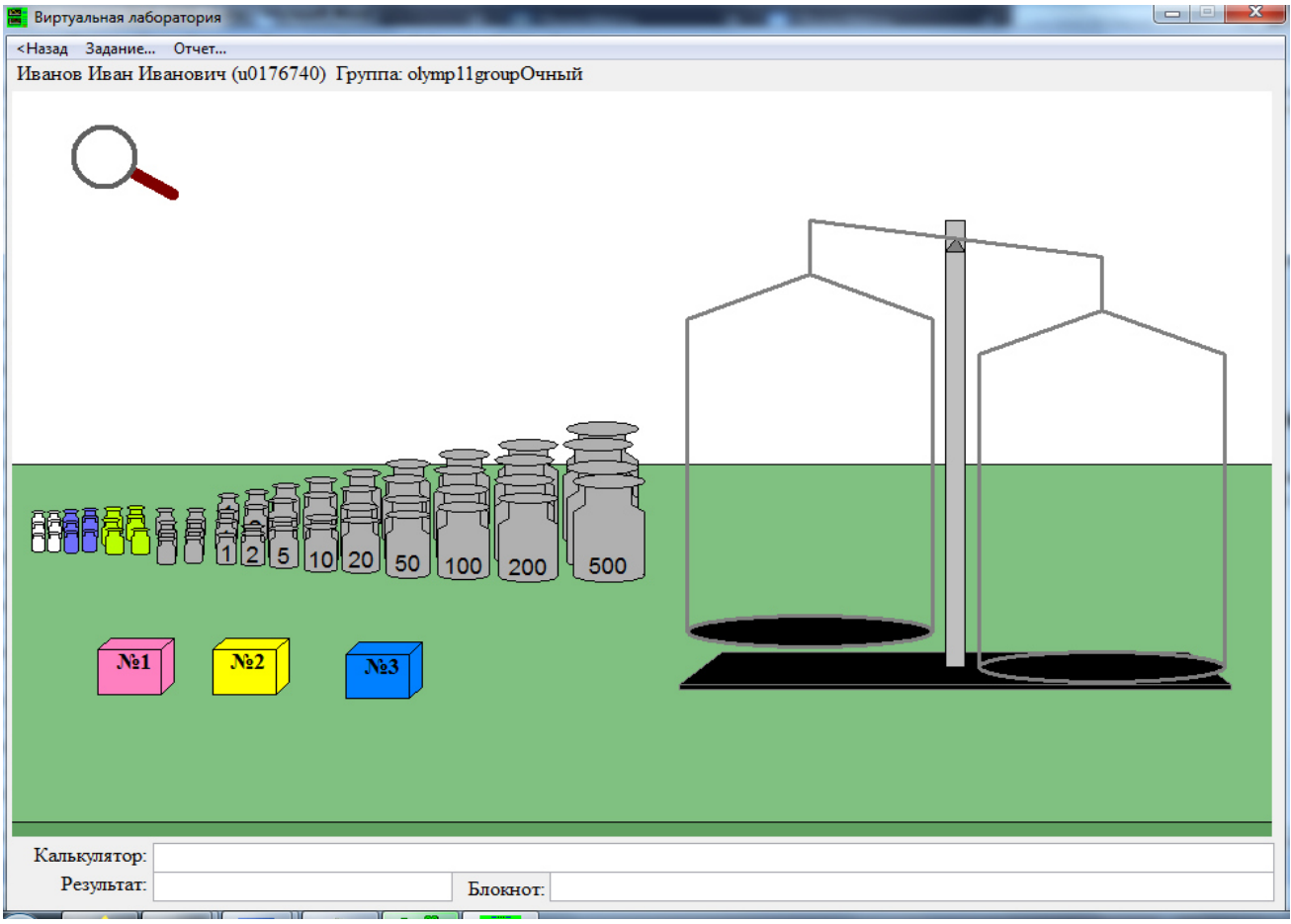The image size is (1291, 924).
Task: Grab the 20 gram weight
Action: coord(361,546)
